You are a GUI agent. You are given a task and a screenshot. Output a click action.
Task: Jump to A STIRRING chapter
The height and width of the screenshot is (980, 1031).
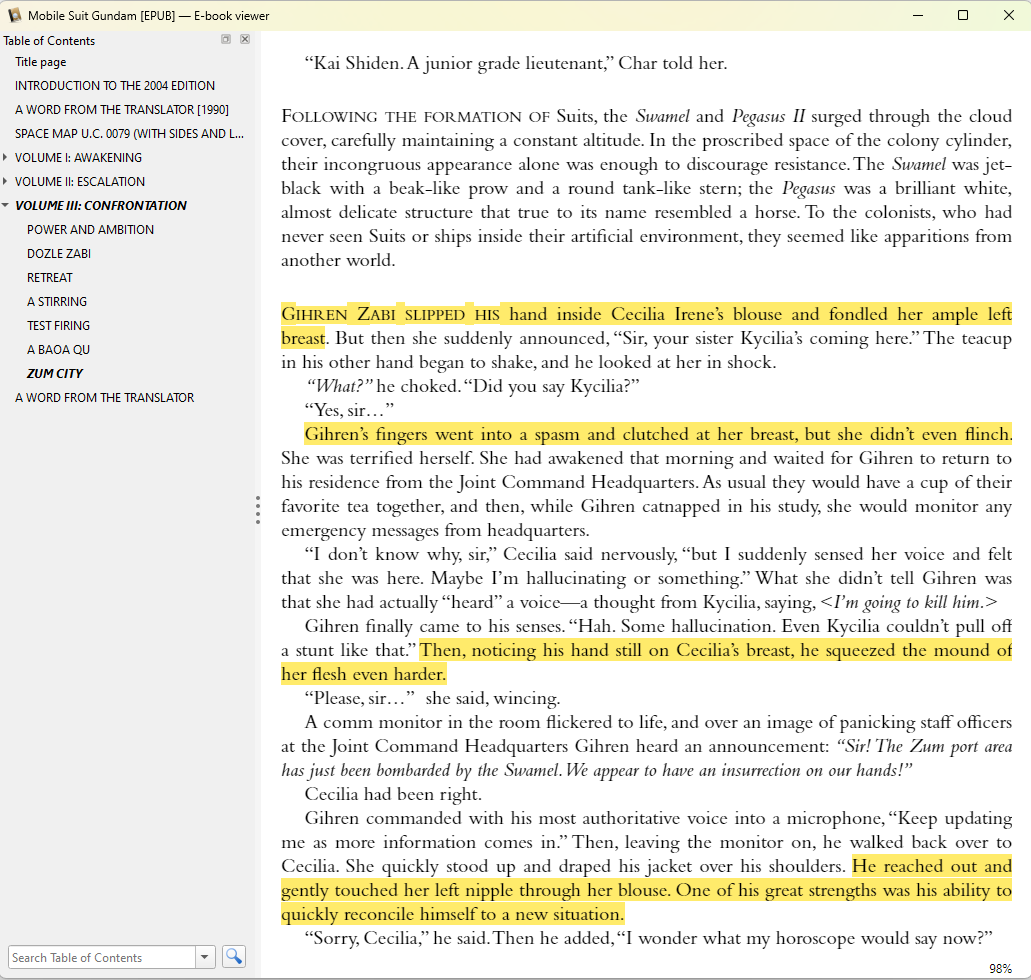[x=57, y=302]
